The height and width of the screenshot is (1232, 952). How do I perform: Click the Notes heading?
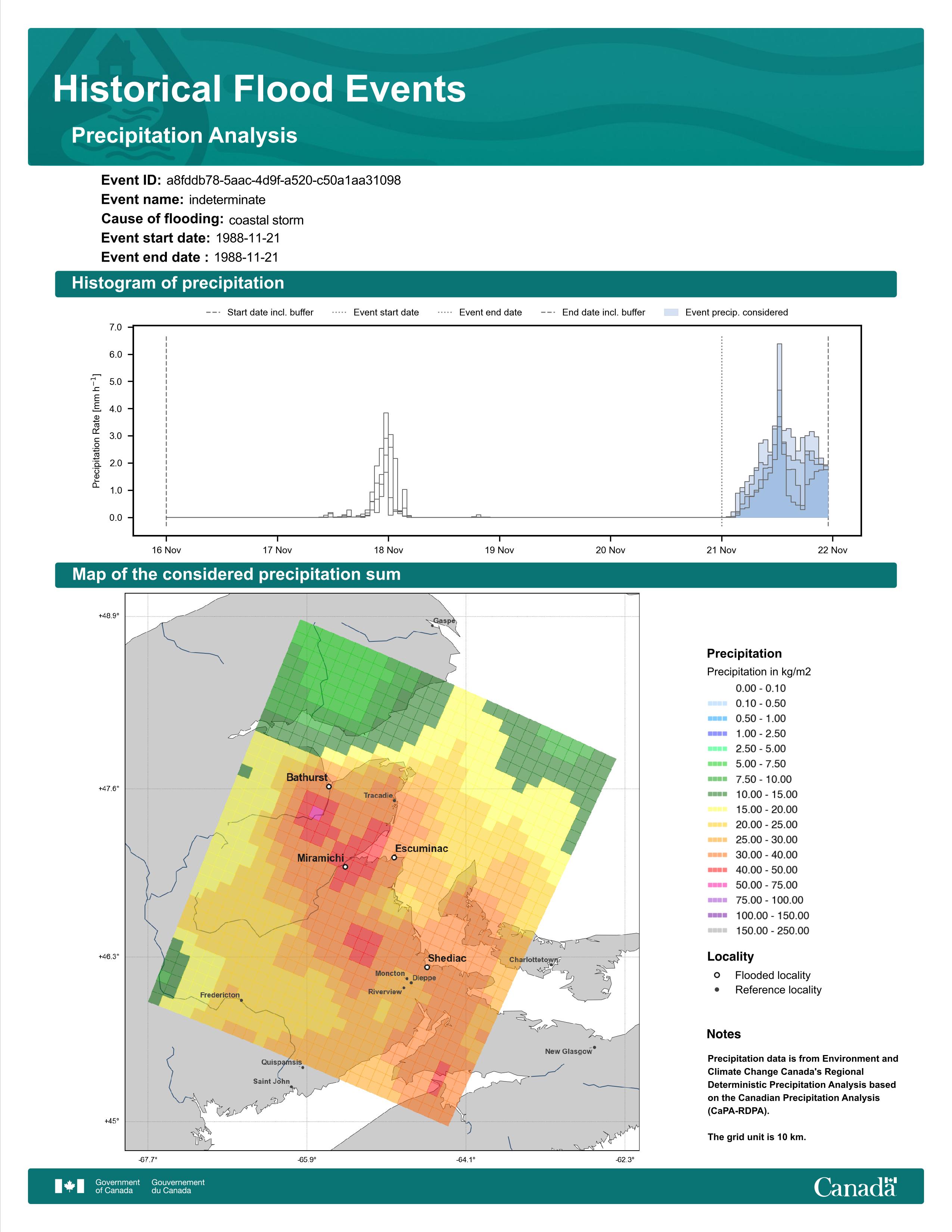[724, 1034]
